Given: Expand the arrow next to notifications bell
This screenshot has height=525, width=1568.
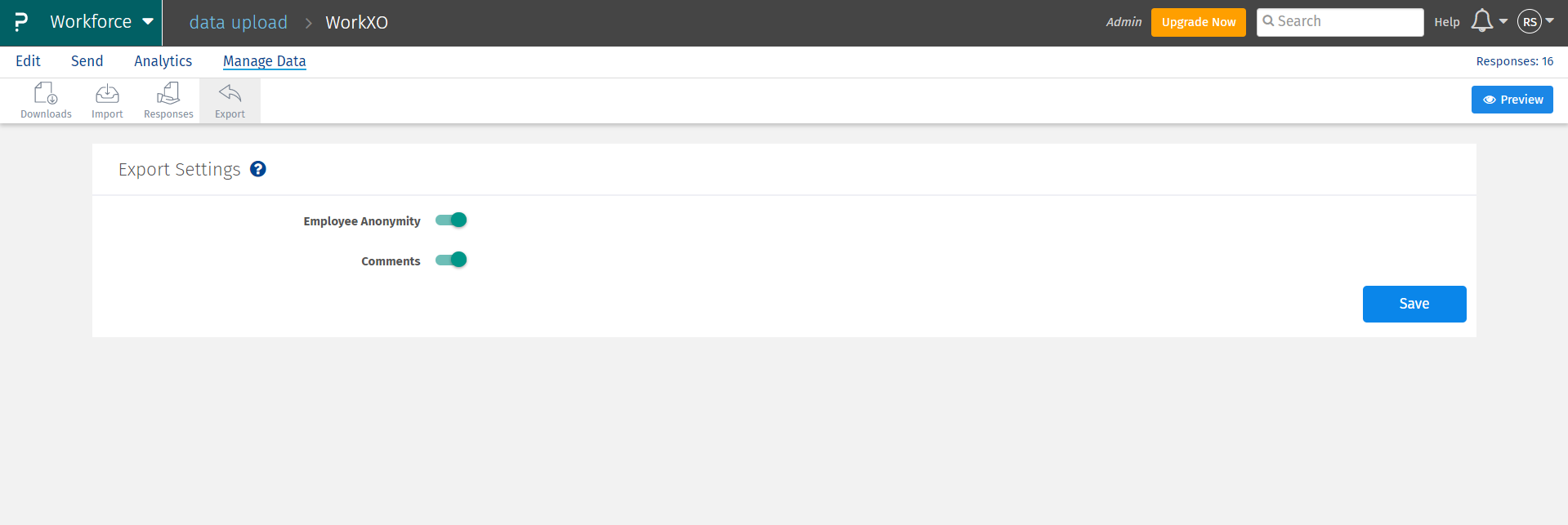Looking at the screenshot, I should pyautogui.click(x=1503, y=21).
